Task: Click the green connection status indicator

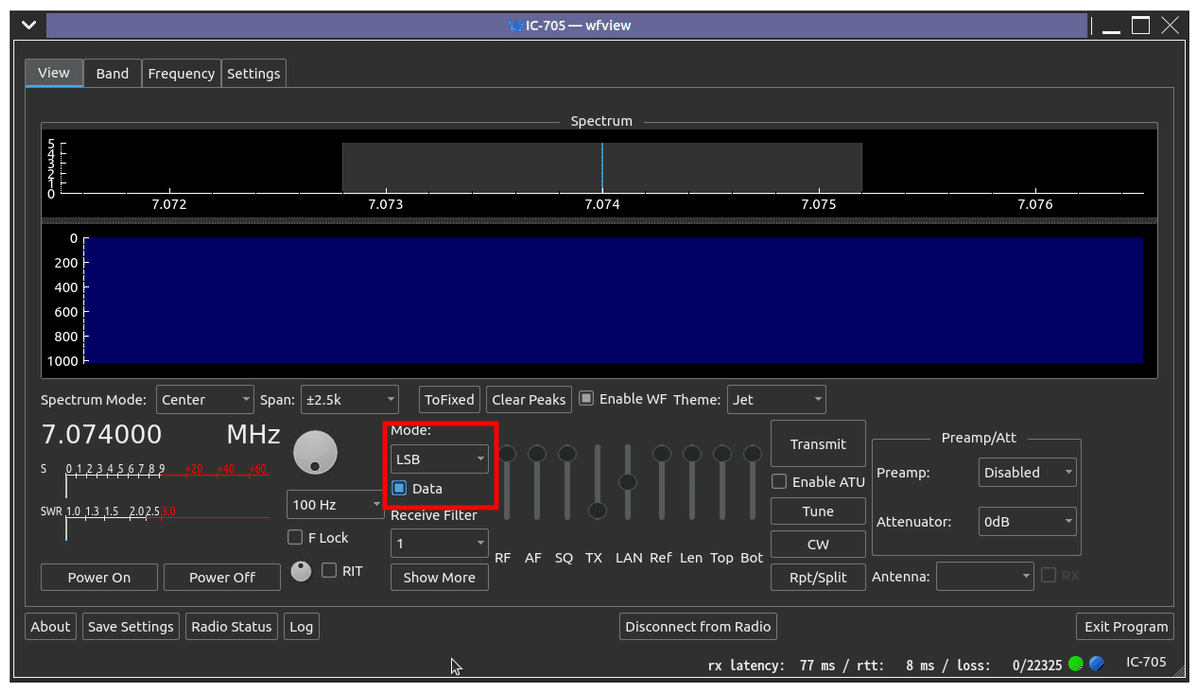Action: [x=1075, y=663]
